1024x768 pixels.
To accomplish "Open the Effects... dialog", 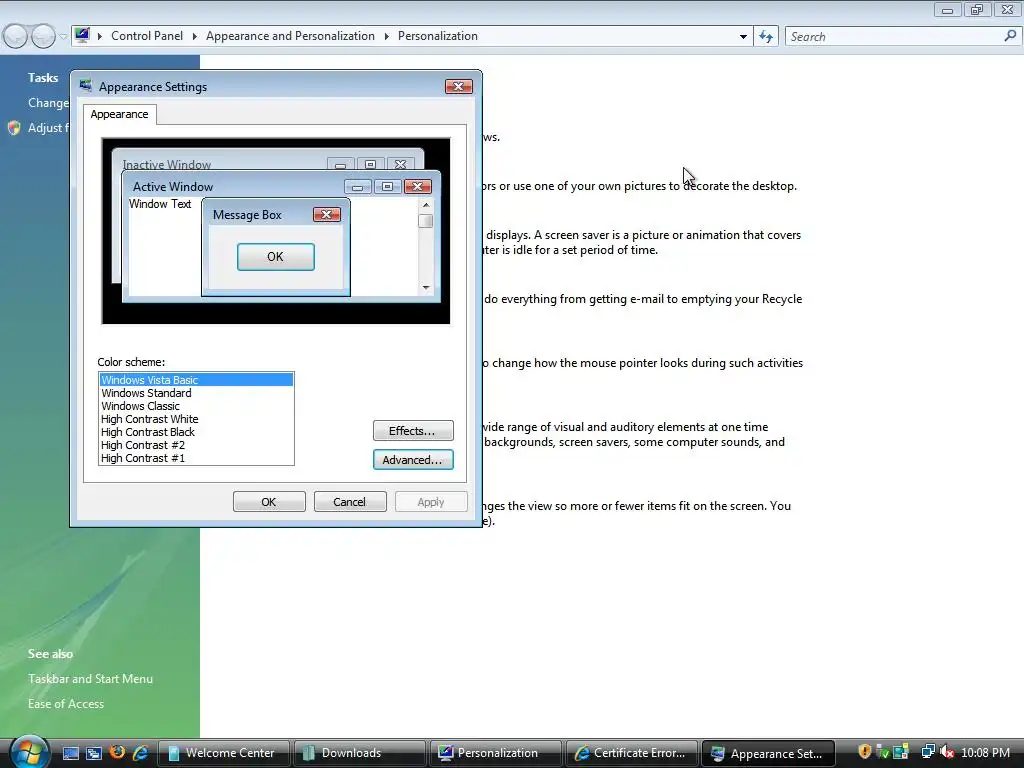I will 413,430.
